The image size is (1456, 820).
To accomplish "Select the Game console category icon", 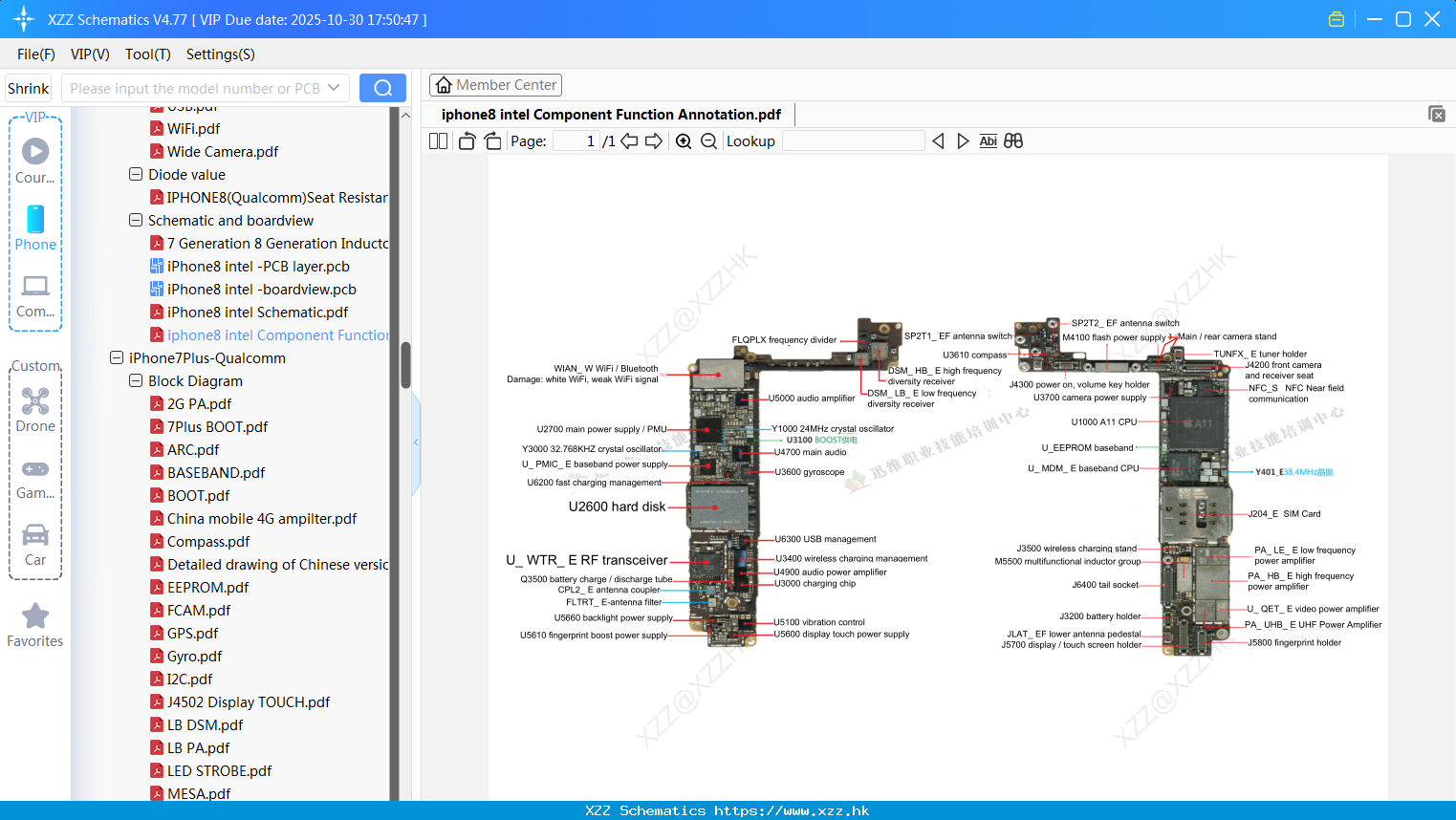I will [x=35, y=478].
